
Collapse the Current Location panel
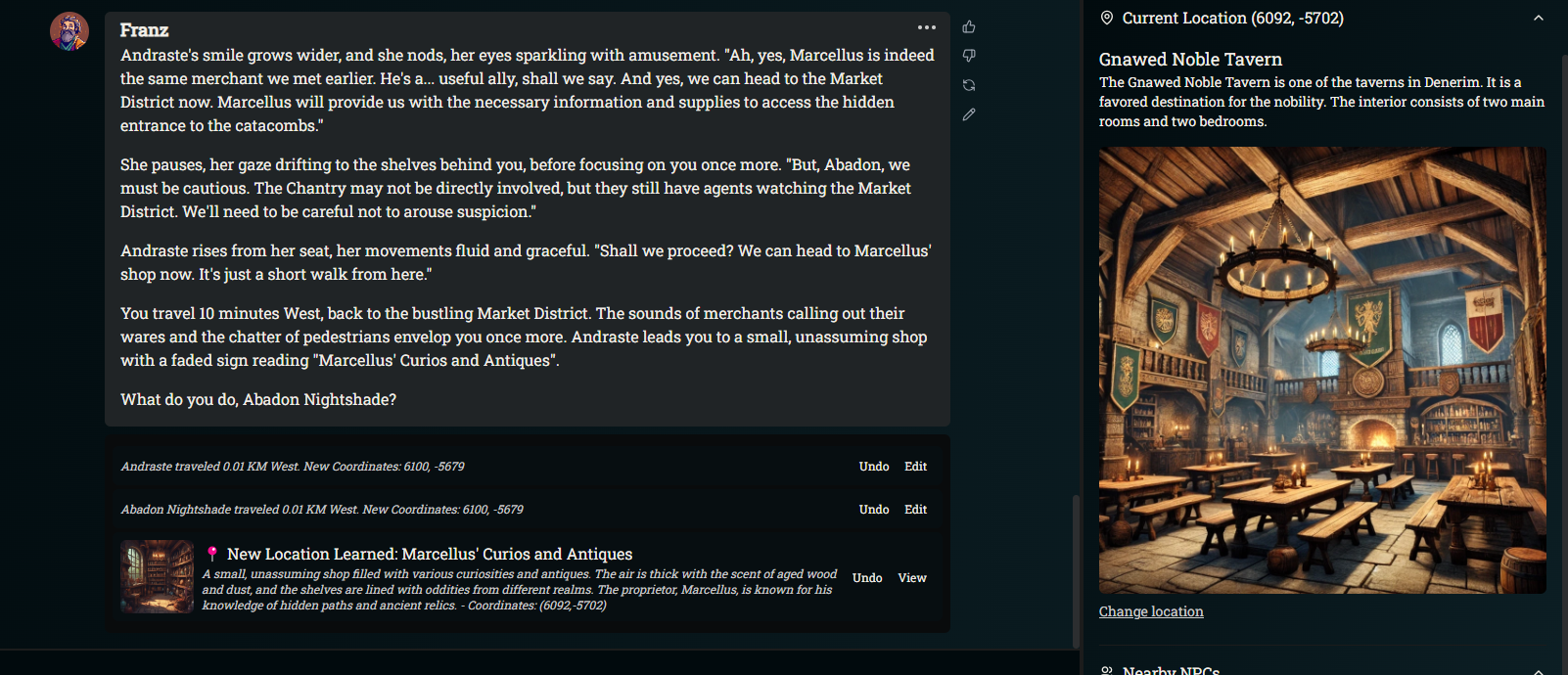[1538, 18]
